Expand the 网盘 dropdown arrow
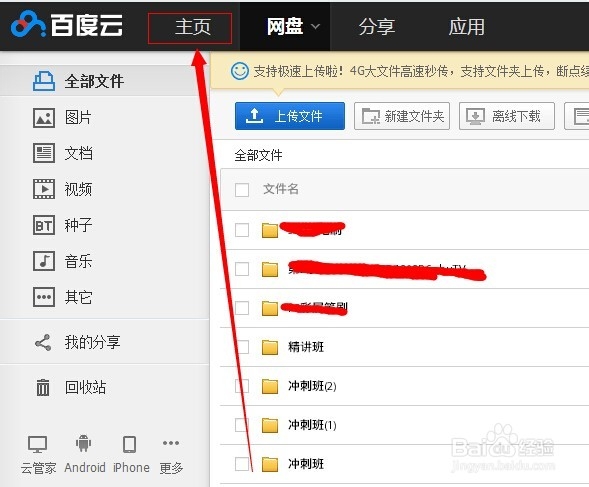589x487 pixels. pyautogui.click(x=316, y=26)
